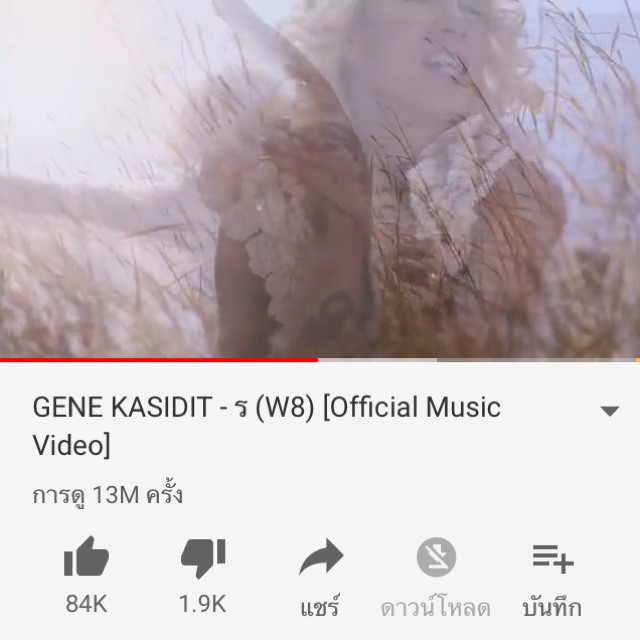
Task: Seek to the gray buffered progress segment
Action: point(378,360)
